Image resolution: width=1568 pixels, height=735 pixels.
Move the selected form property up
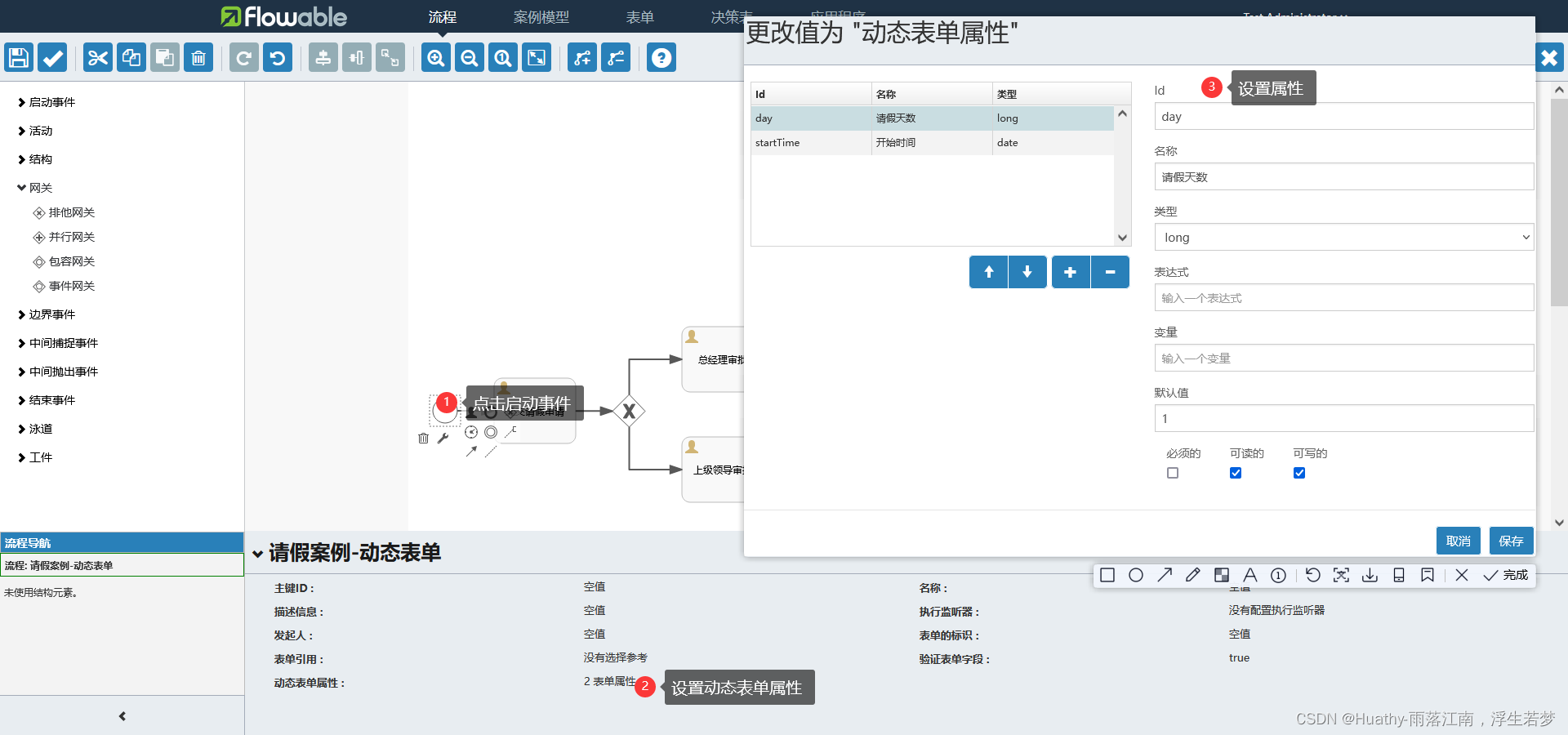(988, 272)
